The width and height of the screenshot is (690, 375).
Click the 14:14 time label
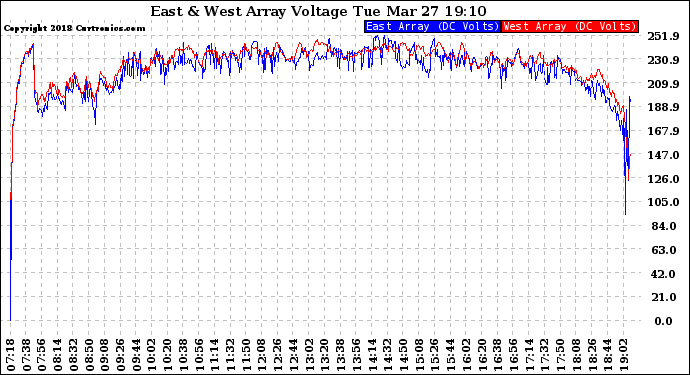[x=372, y=355]
